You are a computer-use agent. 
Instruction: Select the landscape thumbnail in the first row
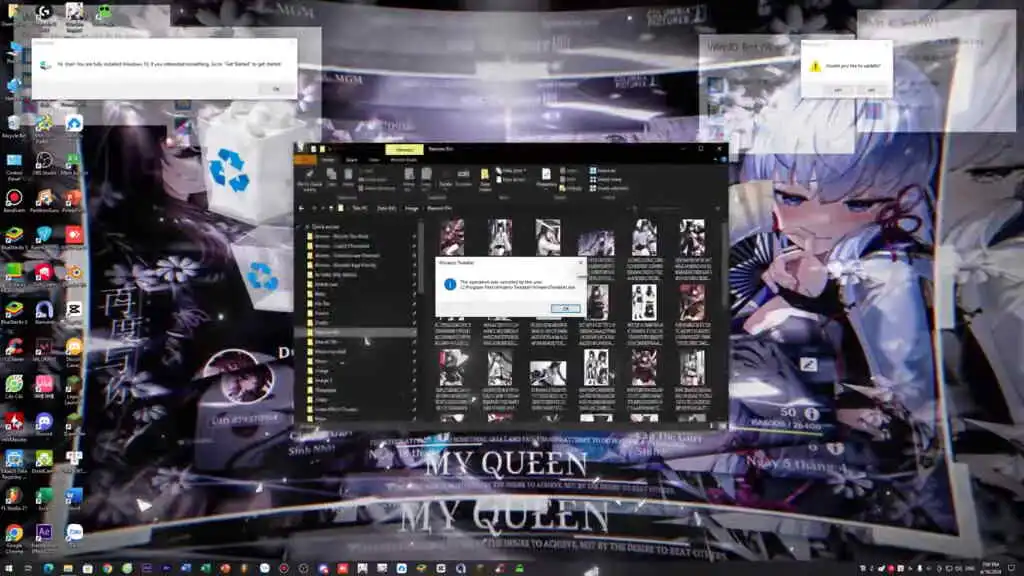point(596,244)
